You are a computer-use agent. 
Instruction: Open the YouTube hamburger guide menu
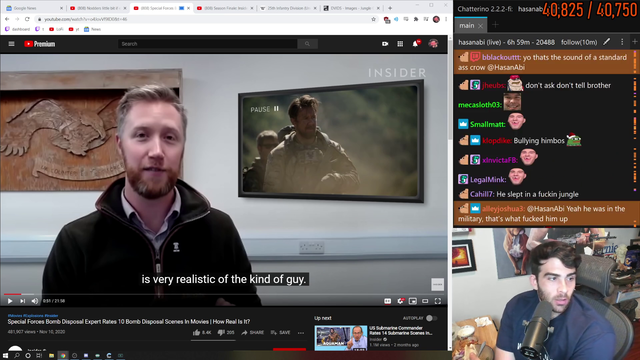pyautogui.click(x=11, y=44)
